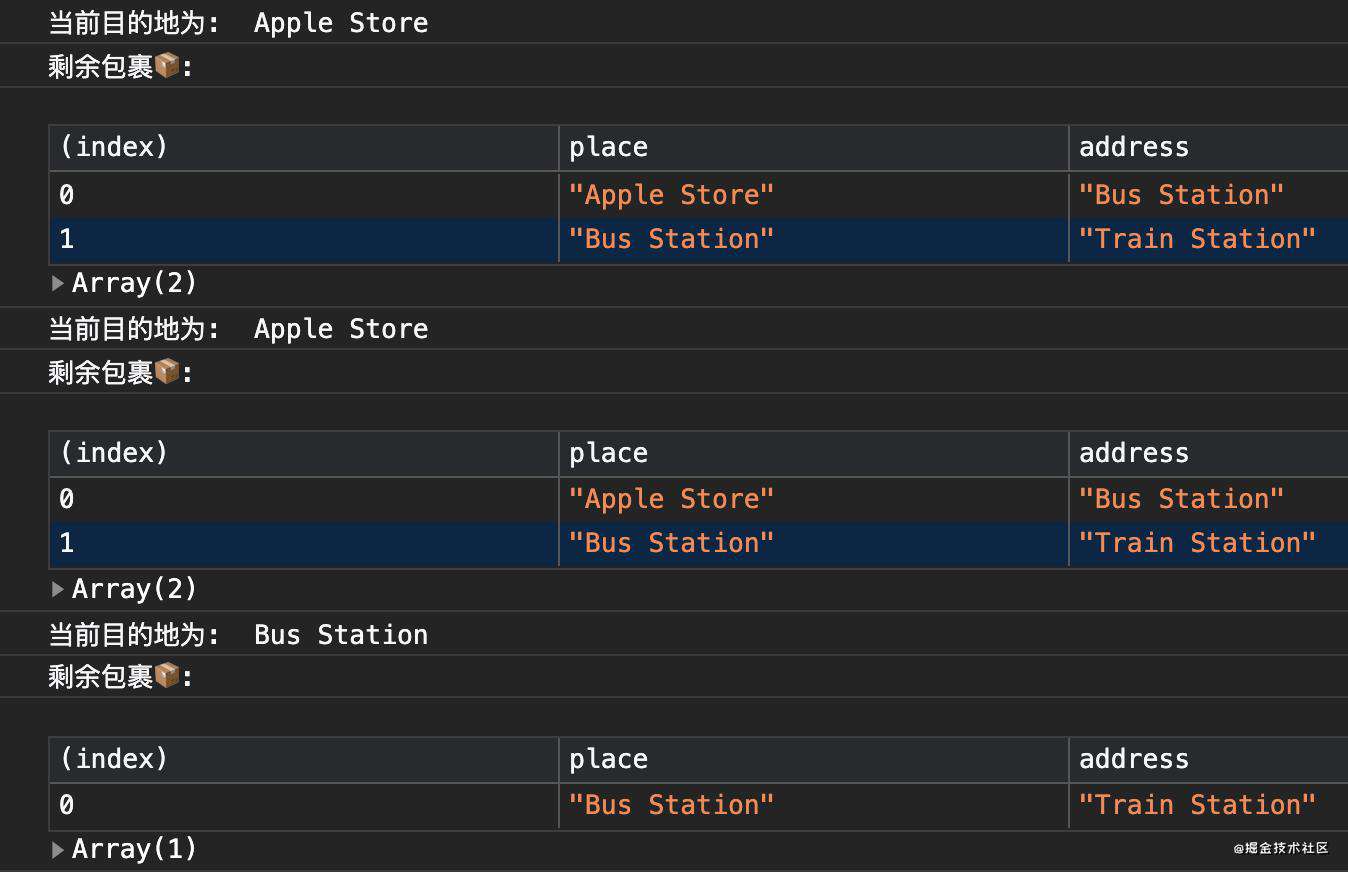Image resolution: width=1348 pixels, height=872 pixels.
Task: Click "Train Station" address cell in second table
Action: pyautogui.click(x=1208, y=544)
